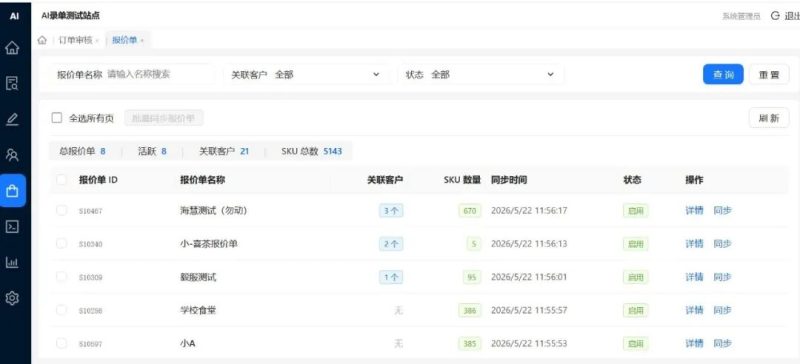Open the 状态 filter dropdown
Screen dimensions: 800x364
pos(481,75)
